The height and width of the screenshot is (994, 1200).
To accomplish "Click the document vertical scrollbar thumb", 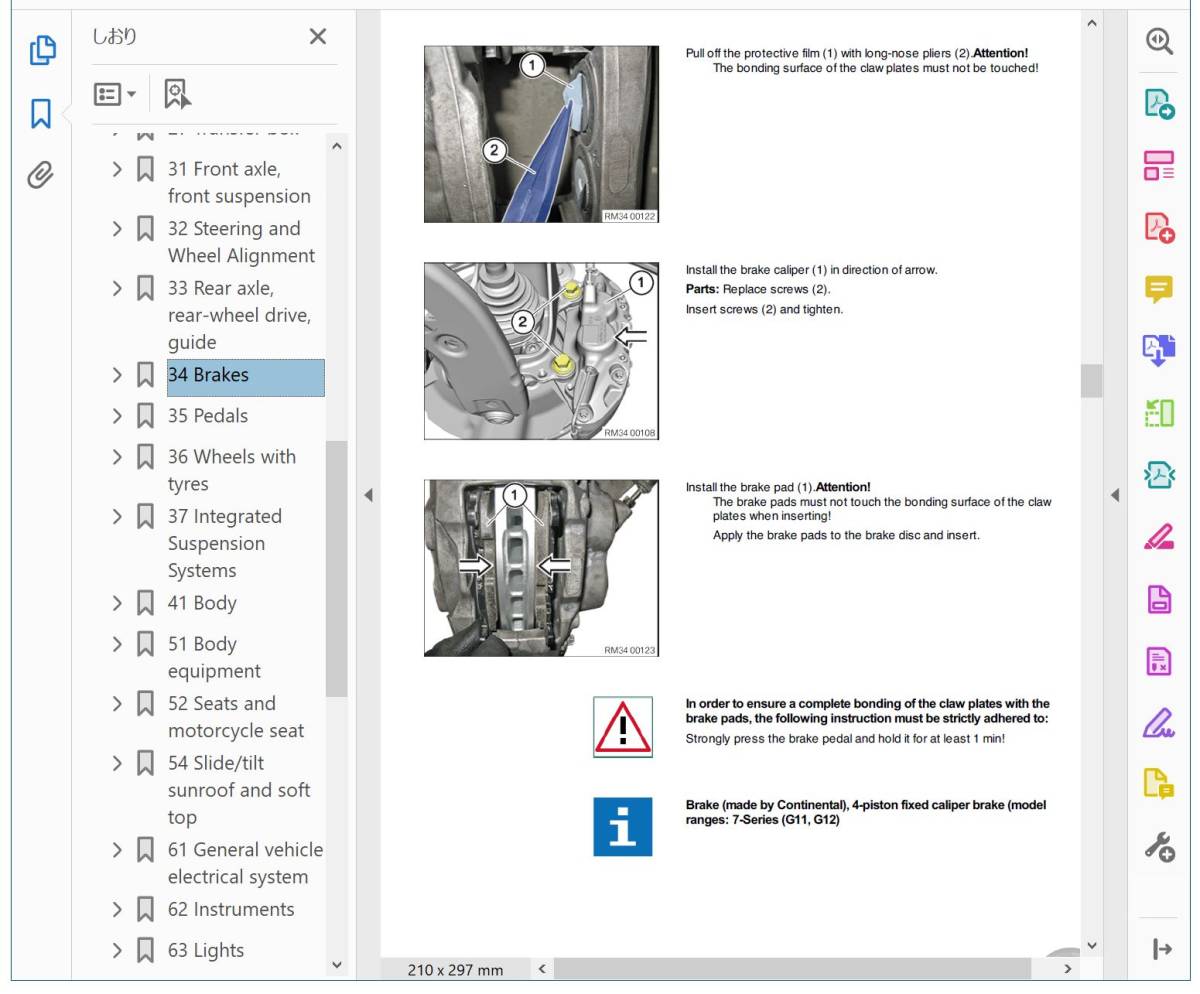I will 1091,381.
